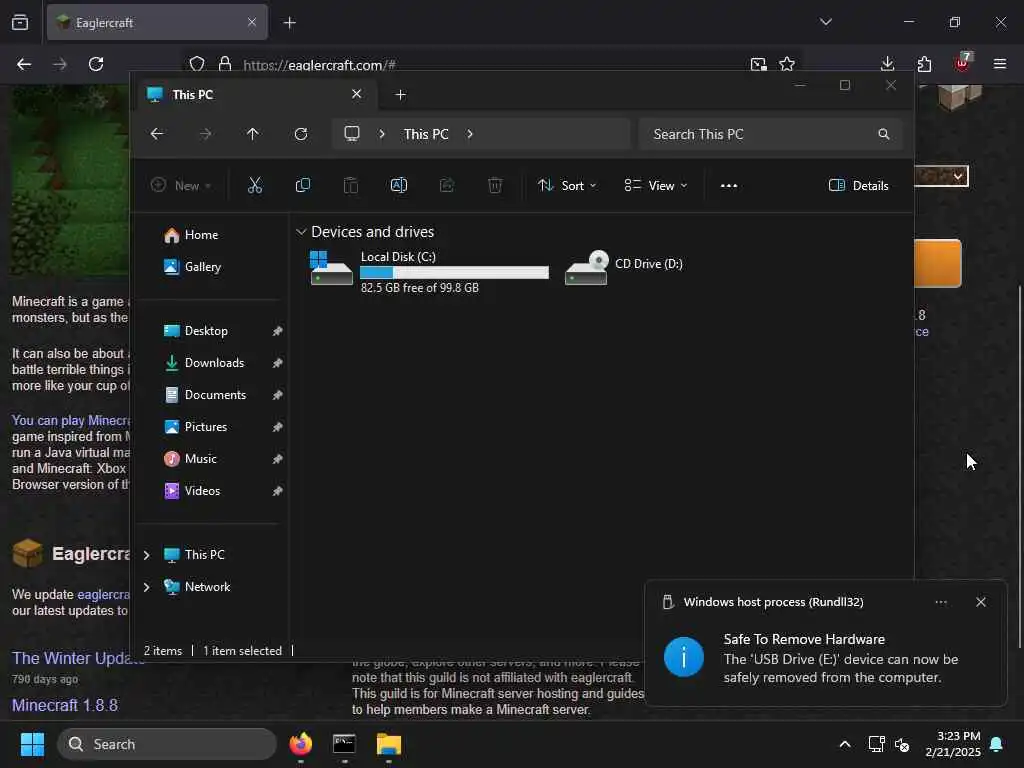Open a new File Explorer tab
This screenshot has height=768, width=1024.
click(x=400, y=95)
